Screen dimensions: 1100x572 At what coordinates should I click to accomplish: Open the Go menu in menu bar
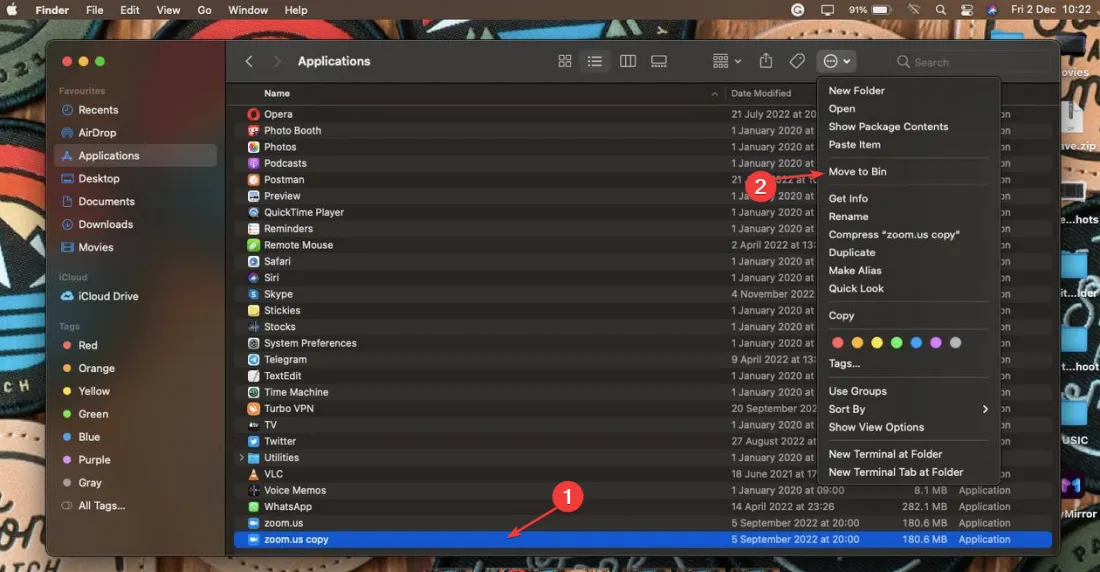pyautogui.click(x=204, y=10)
